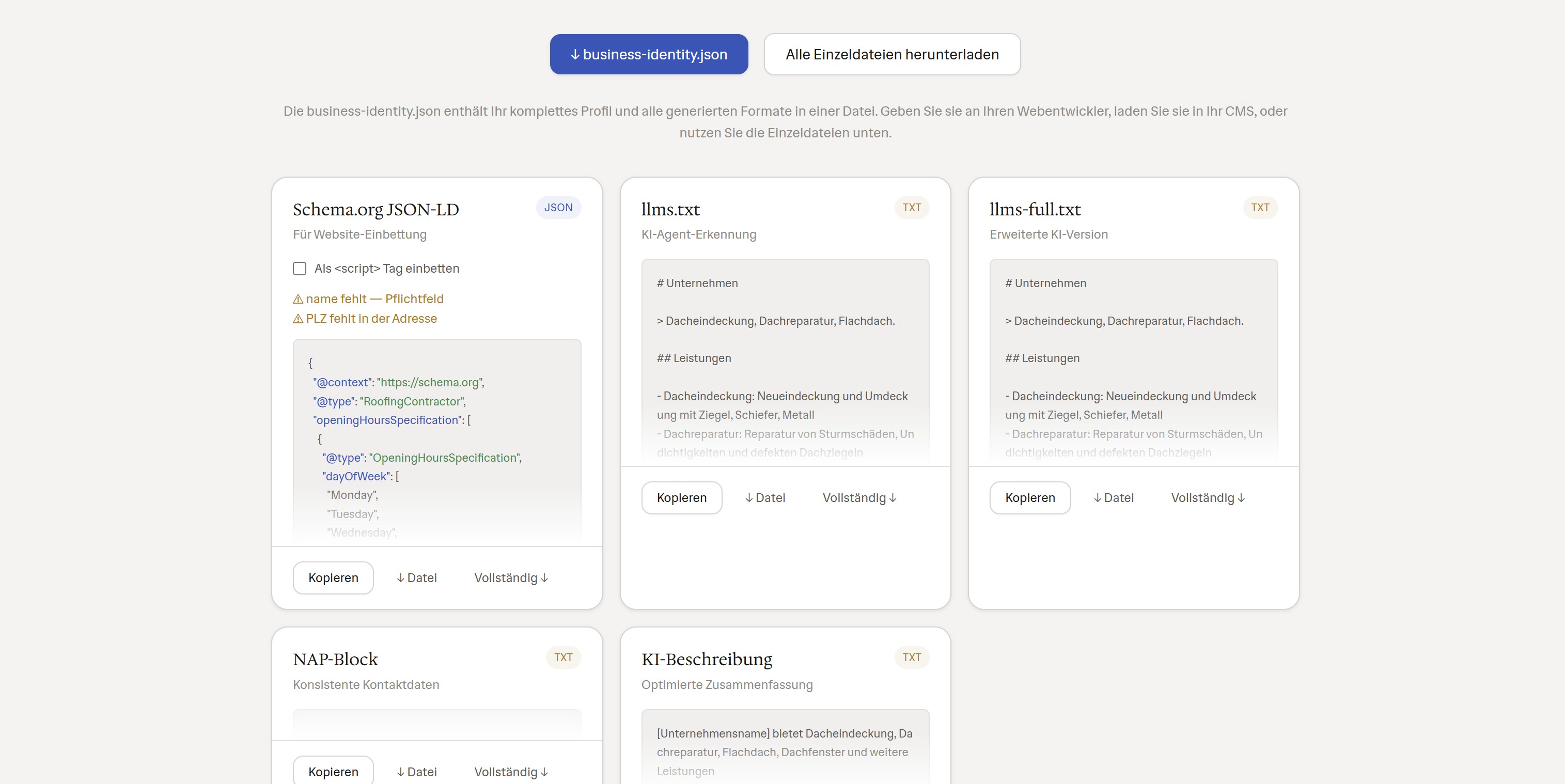Expand Vollständig view of llms-full.txt
Viewport: 1565px width, 784px height.
pos(1208,498)
